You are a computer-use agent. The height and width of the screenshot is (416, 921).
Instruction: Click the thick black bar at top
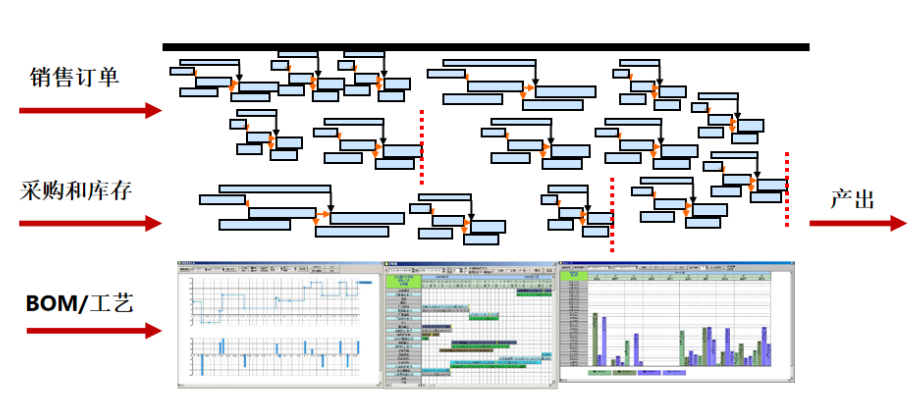pyautogui.click(x=486, y=46)
